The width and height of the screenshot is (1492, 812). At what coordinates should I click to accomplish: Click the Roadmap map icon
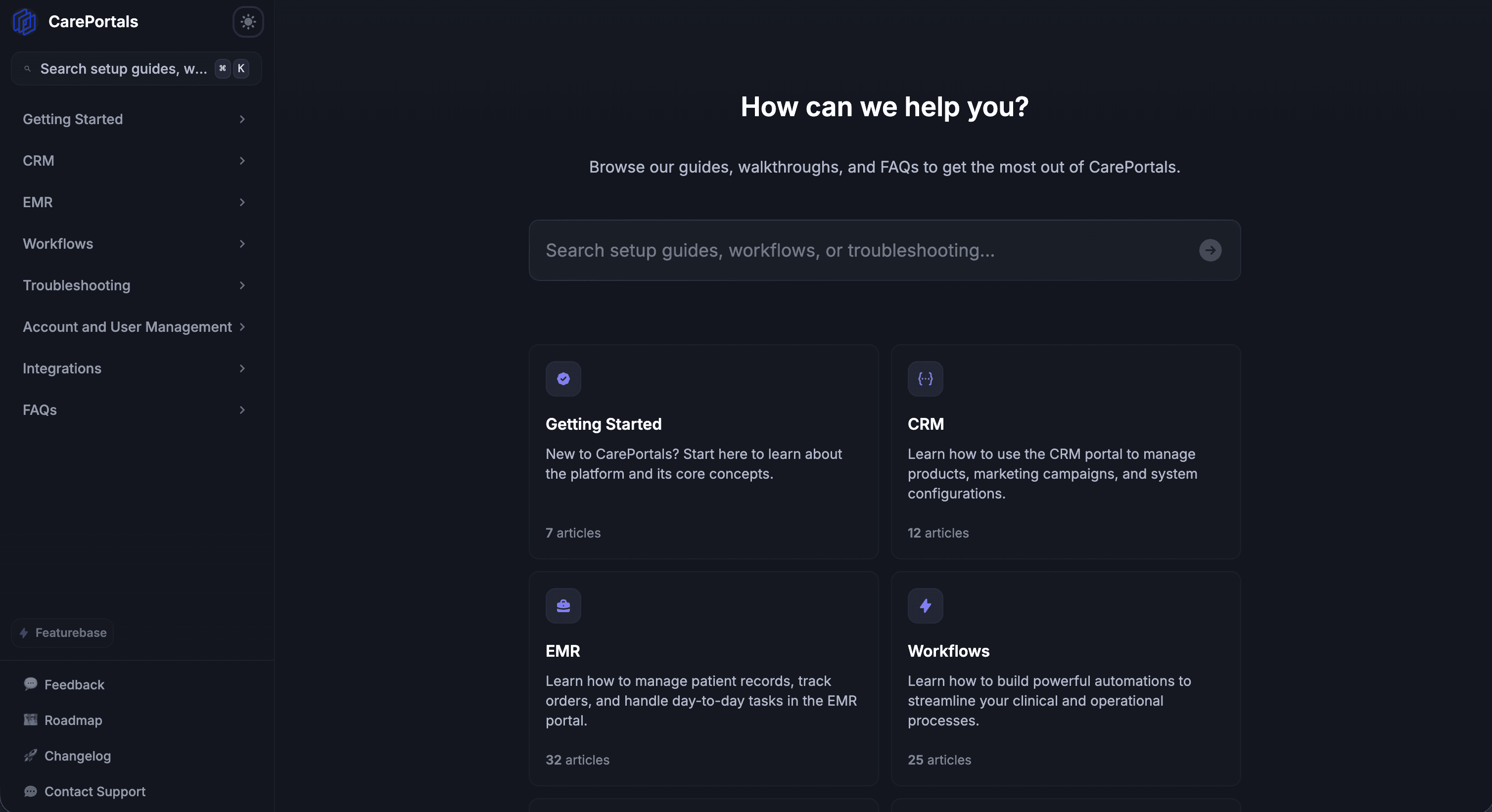30,720
